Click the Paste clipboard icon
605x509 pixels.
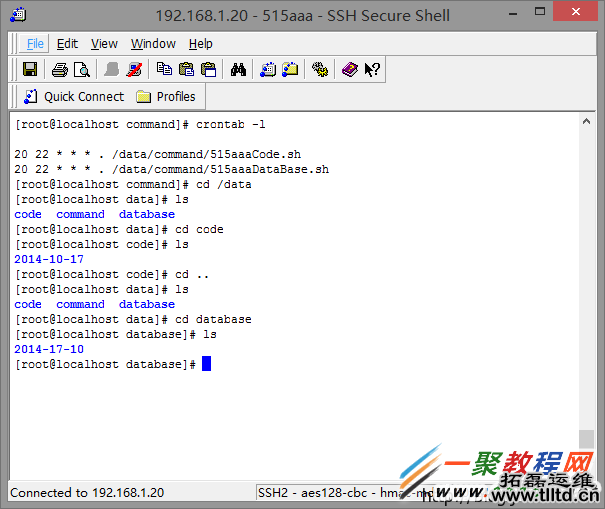[x=186, y=69]
